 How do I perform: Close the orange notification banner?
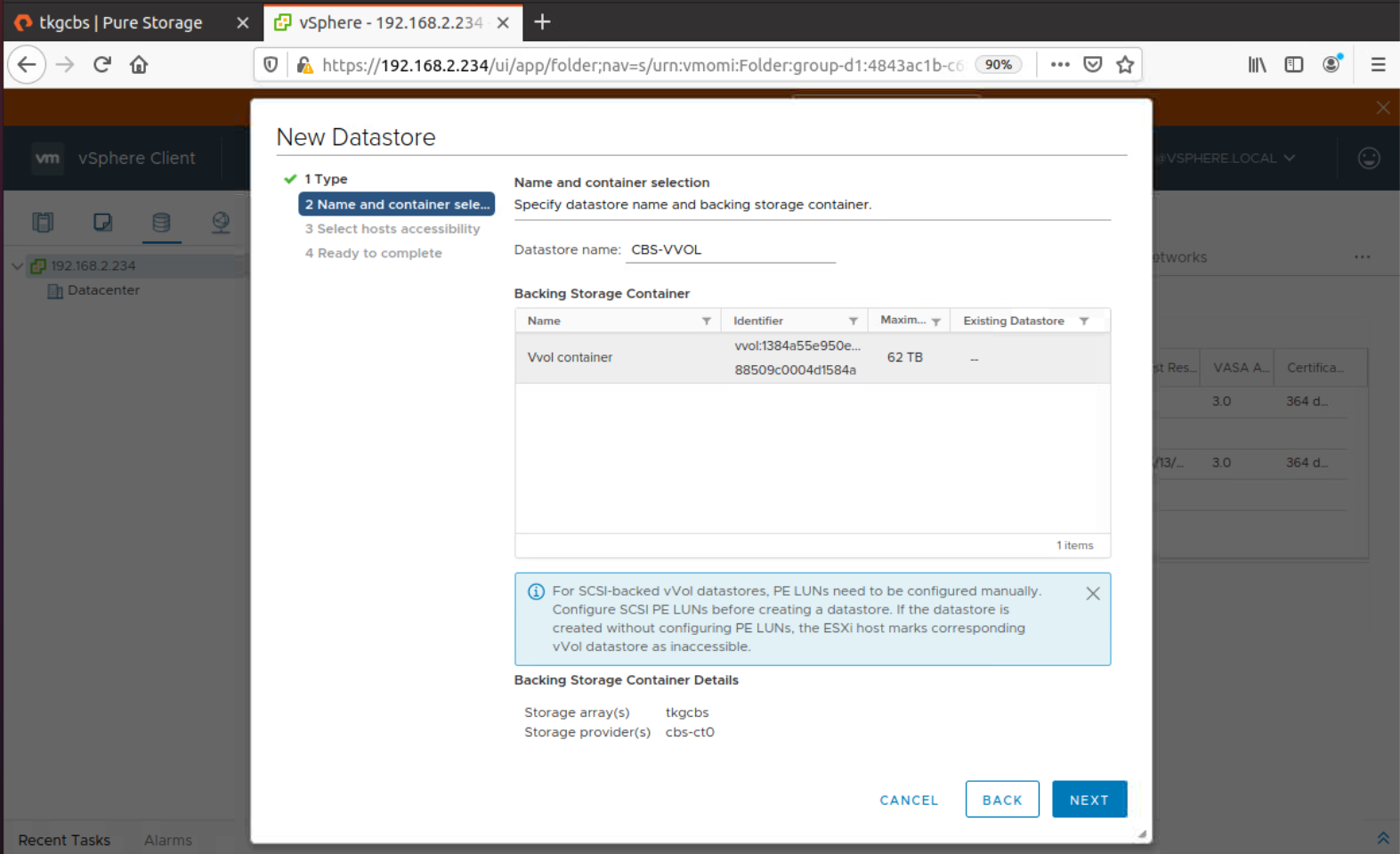pos(1383,108)
